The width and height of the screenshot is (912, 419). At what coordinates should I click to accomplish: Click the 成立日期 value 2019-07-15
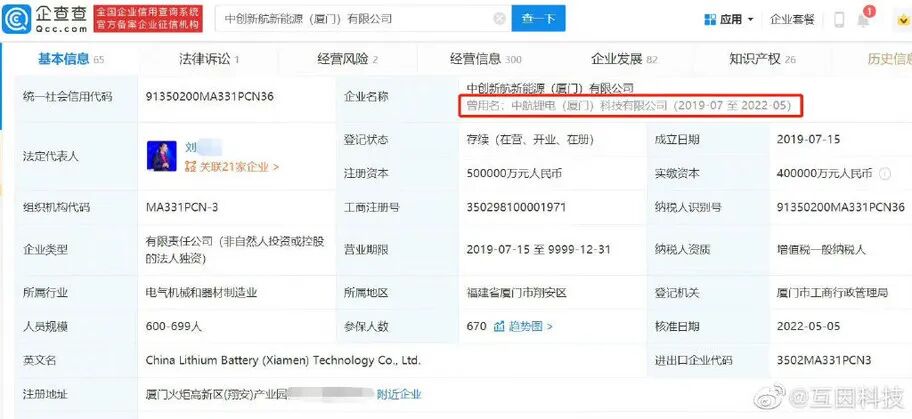coord(808,140)
